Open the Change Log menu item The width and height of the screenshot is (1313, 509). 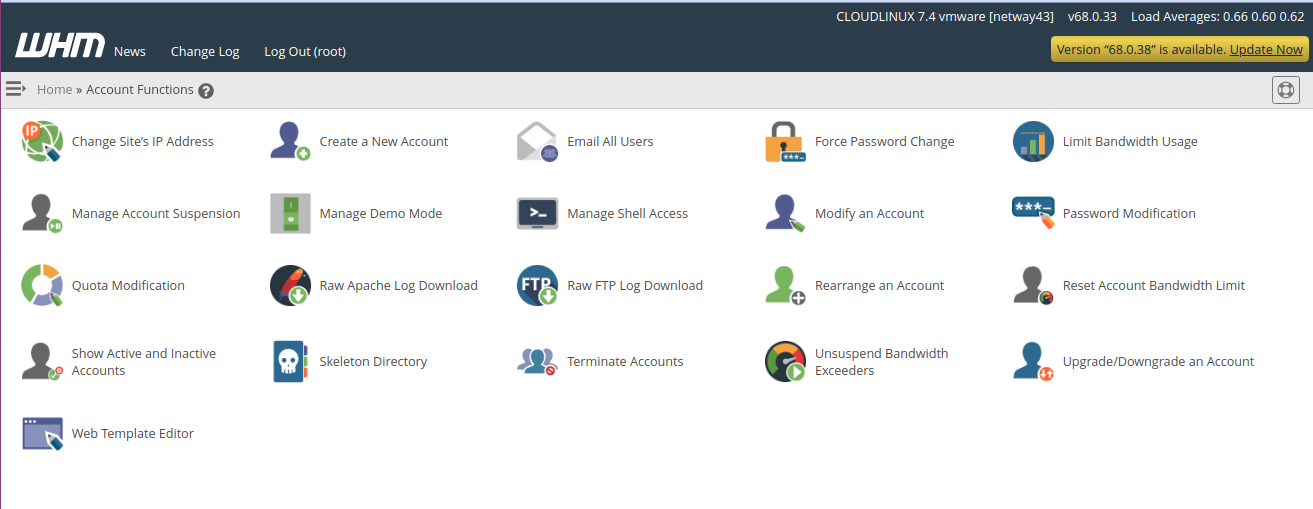(205, 52)
